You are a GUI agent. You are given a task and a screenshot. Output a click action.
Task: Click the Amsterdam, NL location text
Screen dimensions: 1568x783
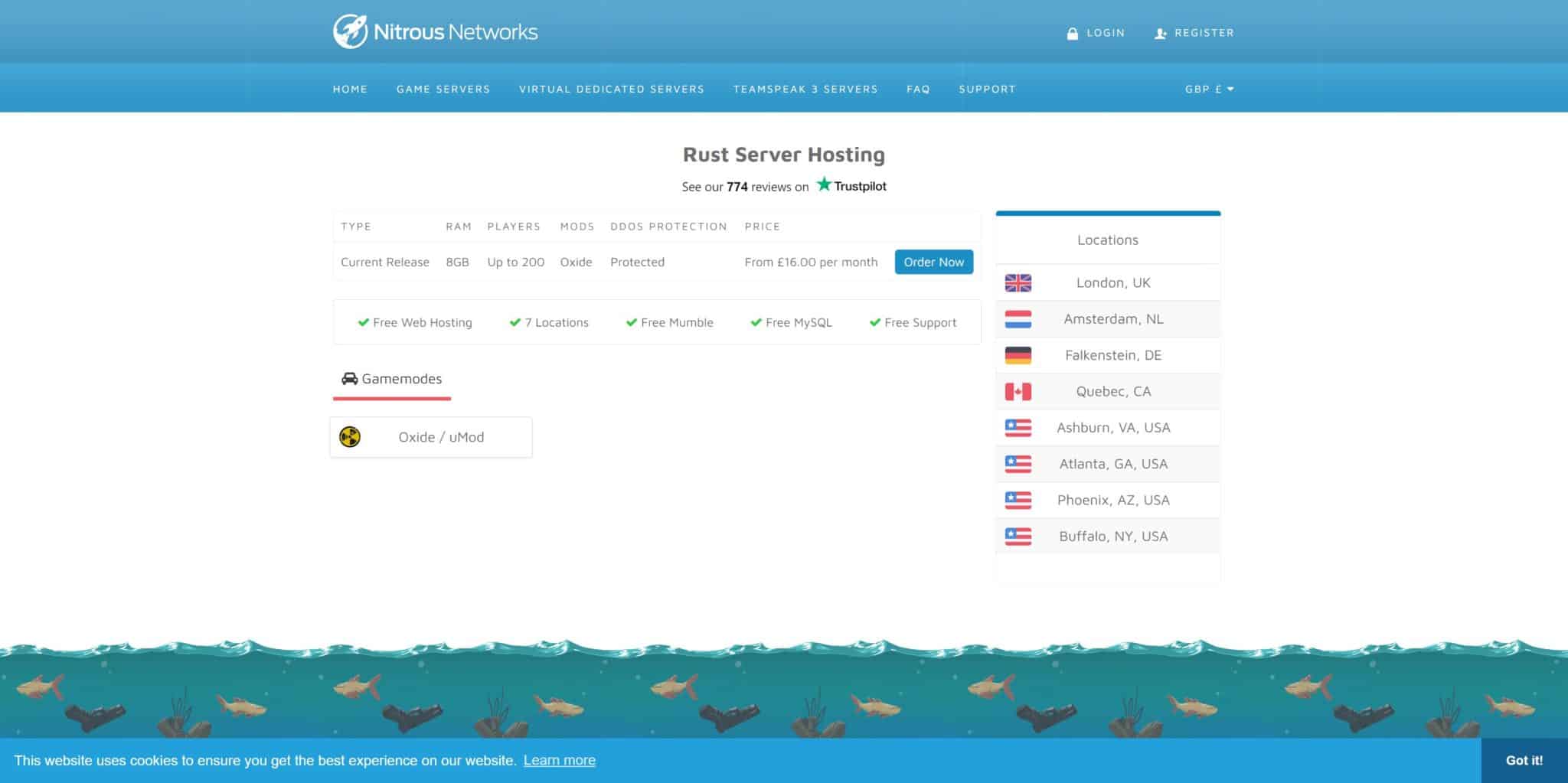1113,319
